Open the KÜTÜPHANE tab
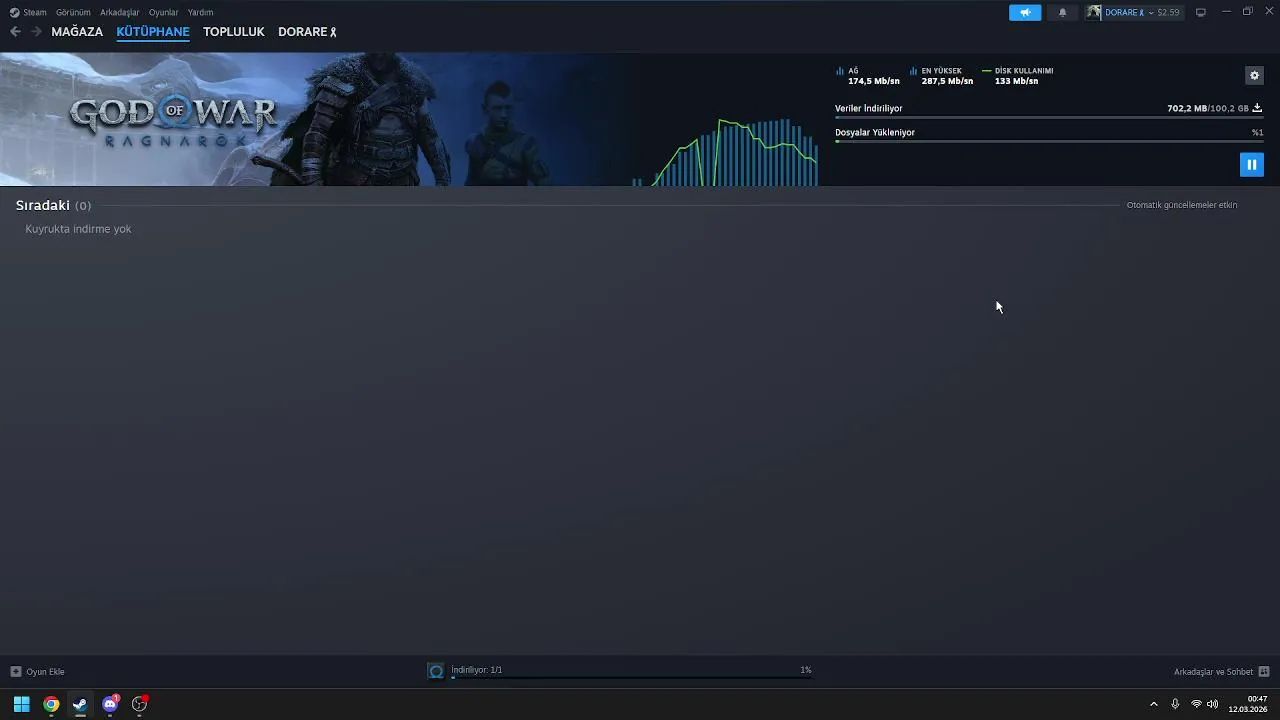The image size is (1280, 720). [x=153, y=32]
